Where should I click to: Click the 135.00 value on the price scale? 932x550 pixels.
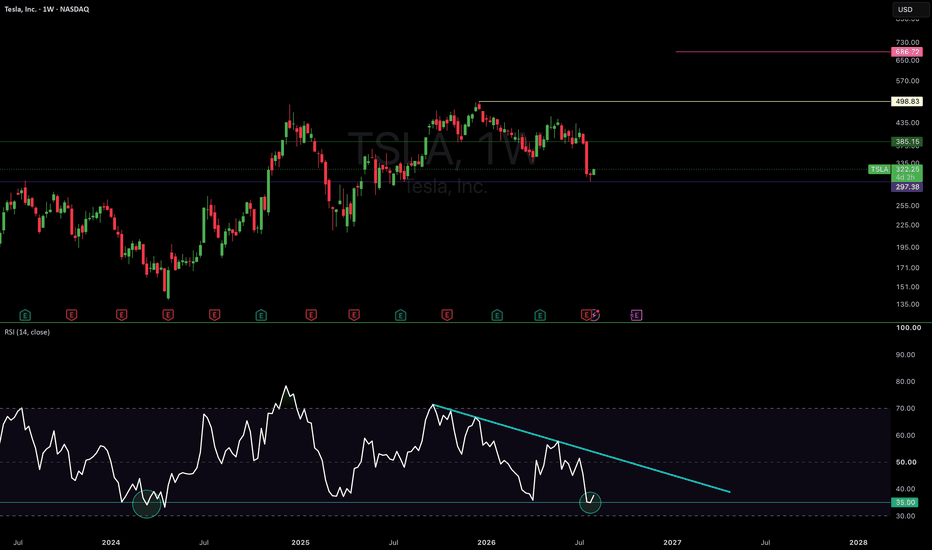click(908, 304)
